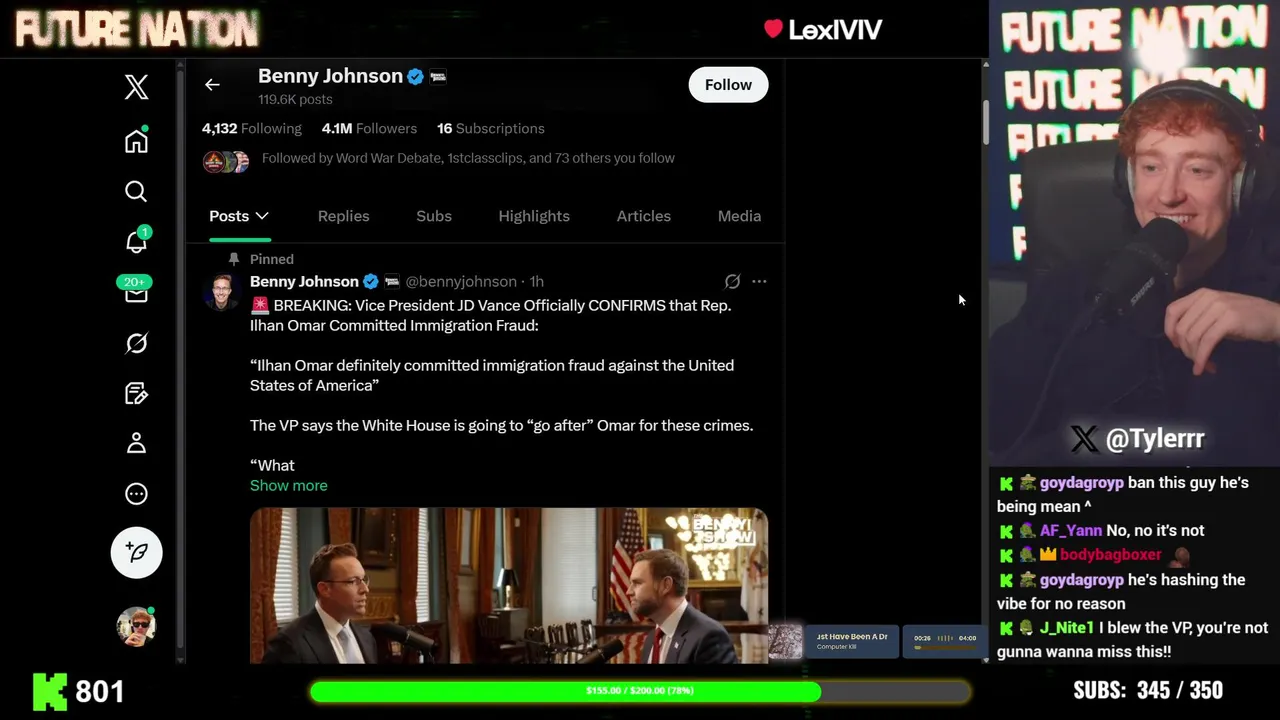Open the Notifications bell icon
This screenshot has width=1280, height=720.
137,241
